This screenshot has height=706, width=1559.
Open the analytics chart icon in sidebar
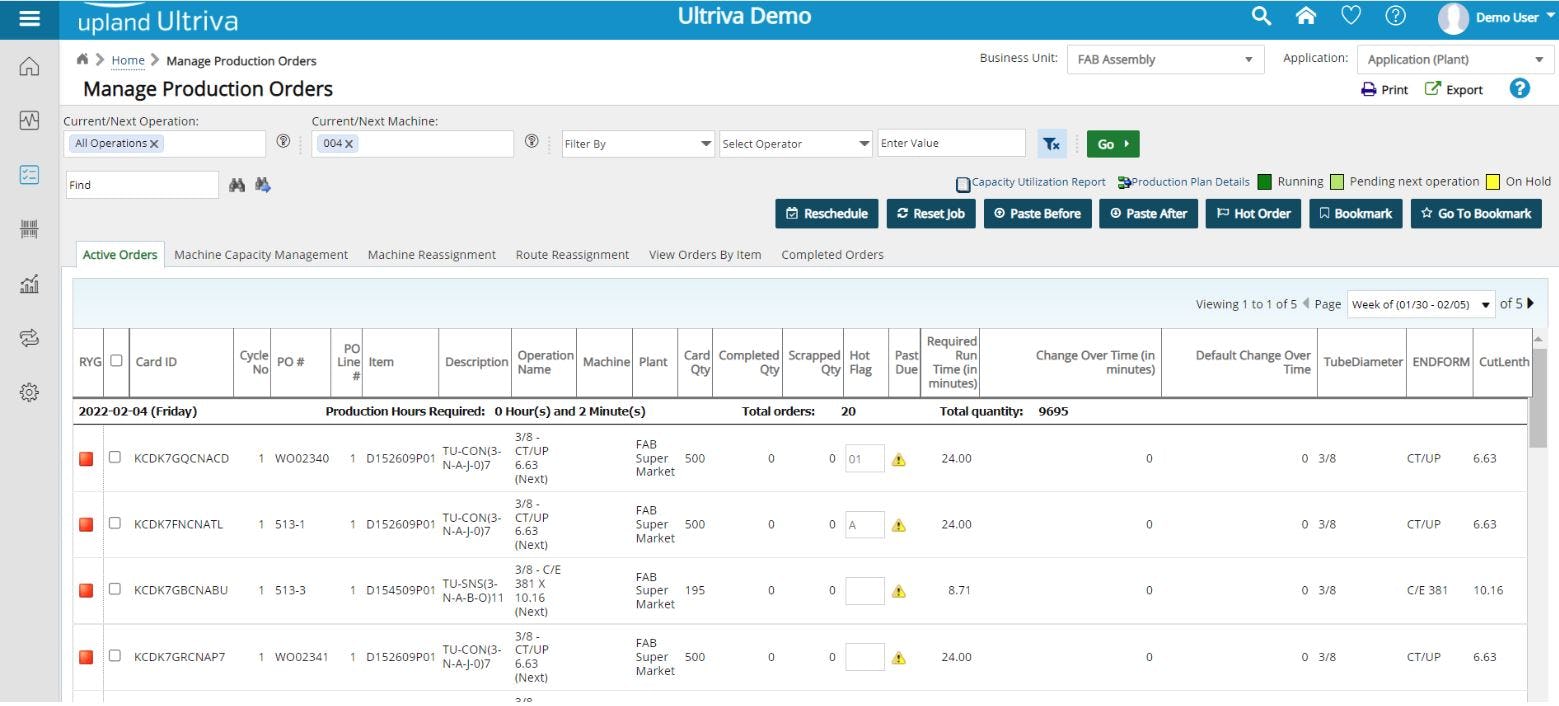coord(29,284)
